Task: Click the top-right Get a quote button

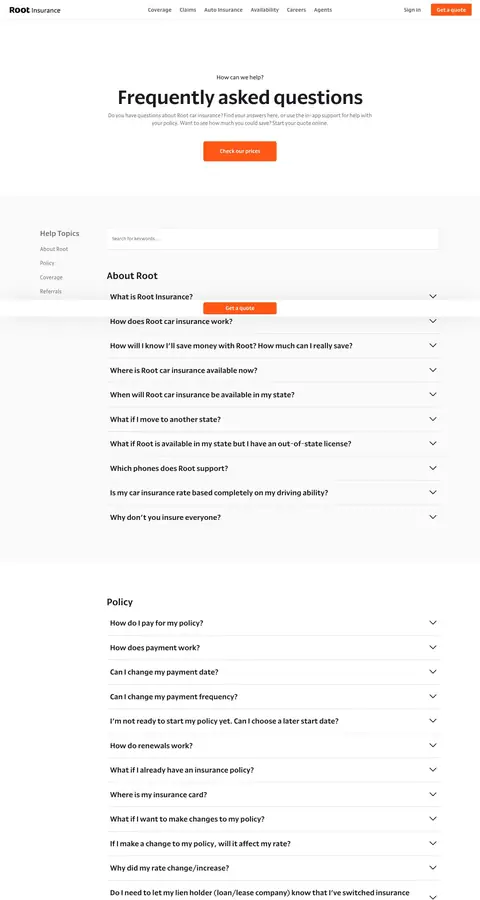Action: pos(451,10)
